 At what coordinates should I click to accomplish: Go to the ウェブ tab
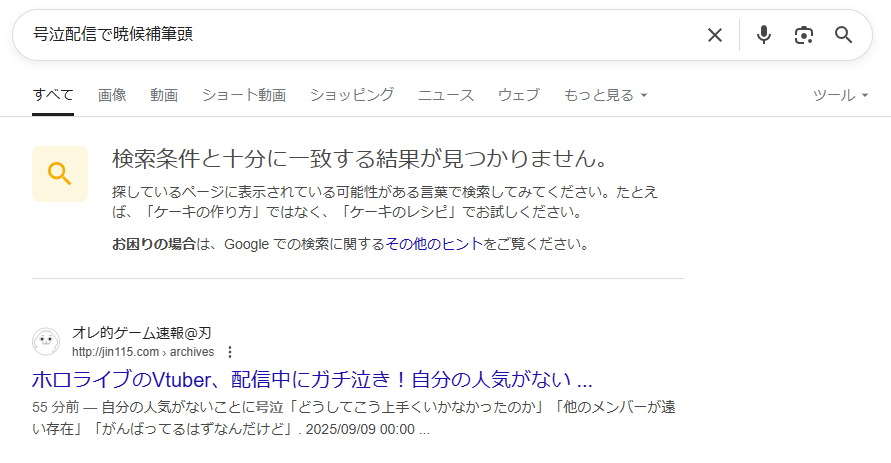pos(518,95)
